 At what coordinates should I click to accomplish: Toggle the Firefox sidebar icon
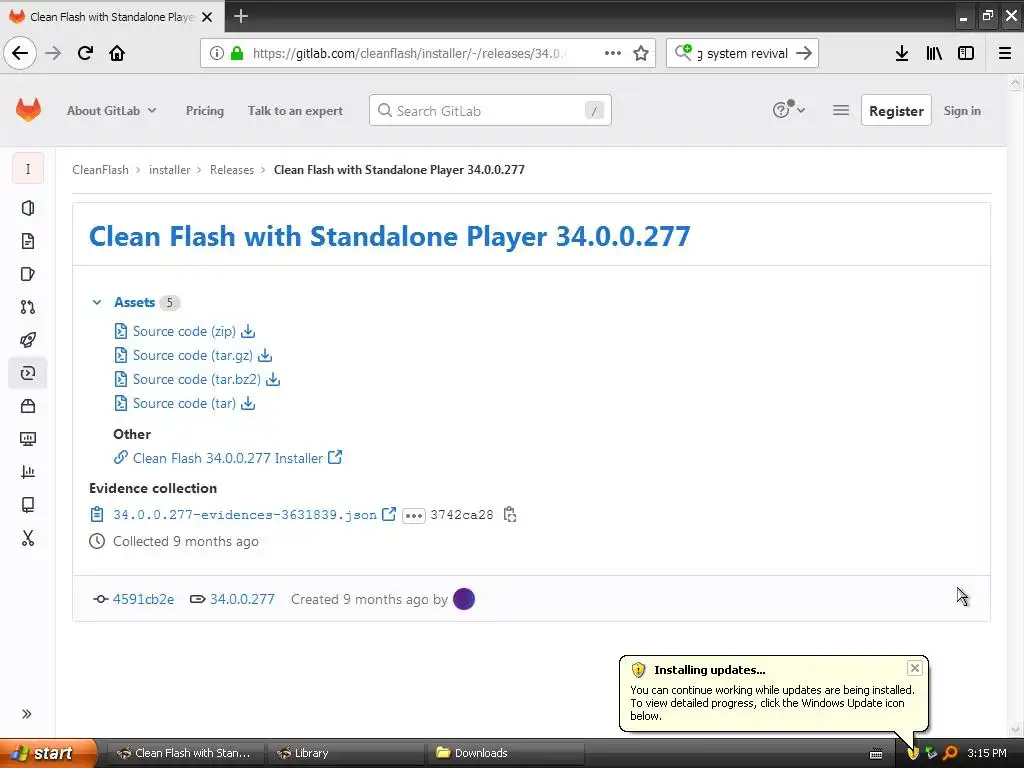(966, 54)
